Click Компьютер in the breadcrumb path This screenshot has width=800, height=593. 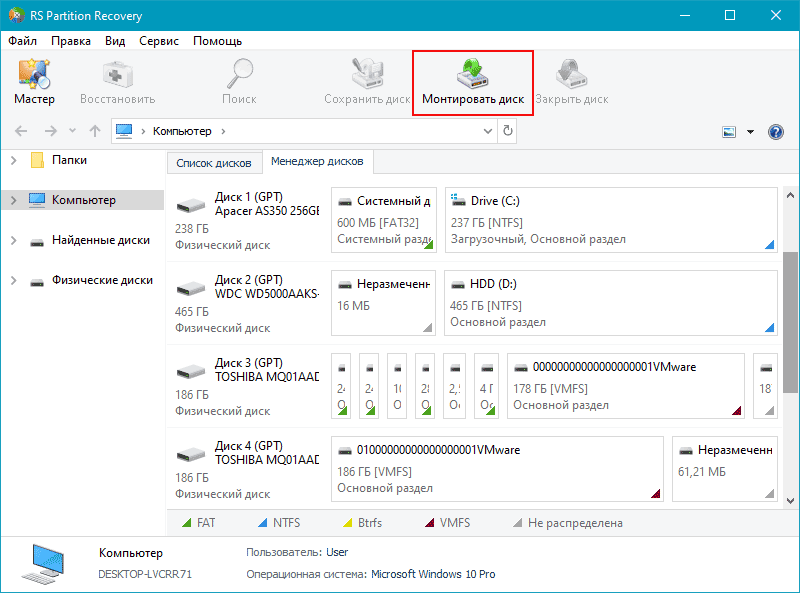tap(182, 131)
